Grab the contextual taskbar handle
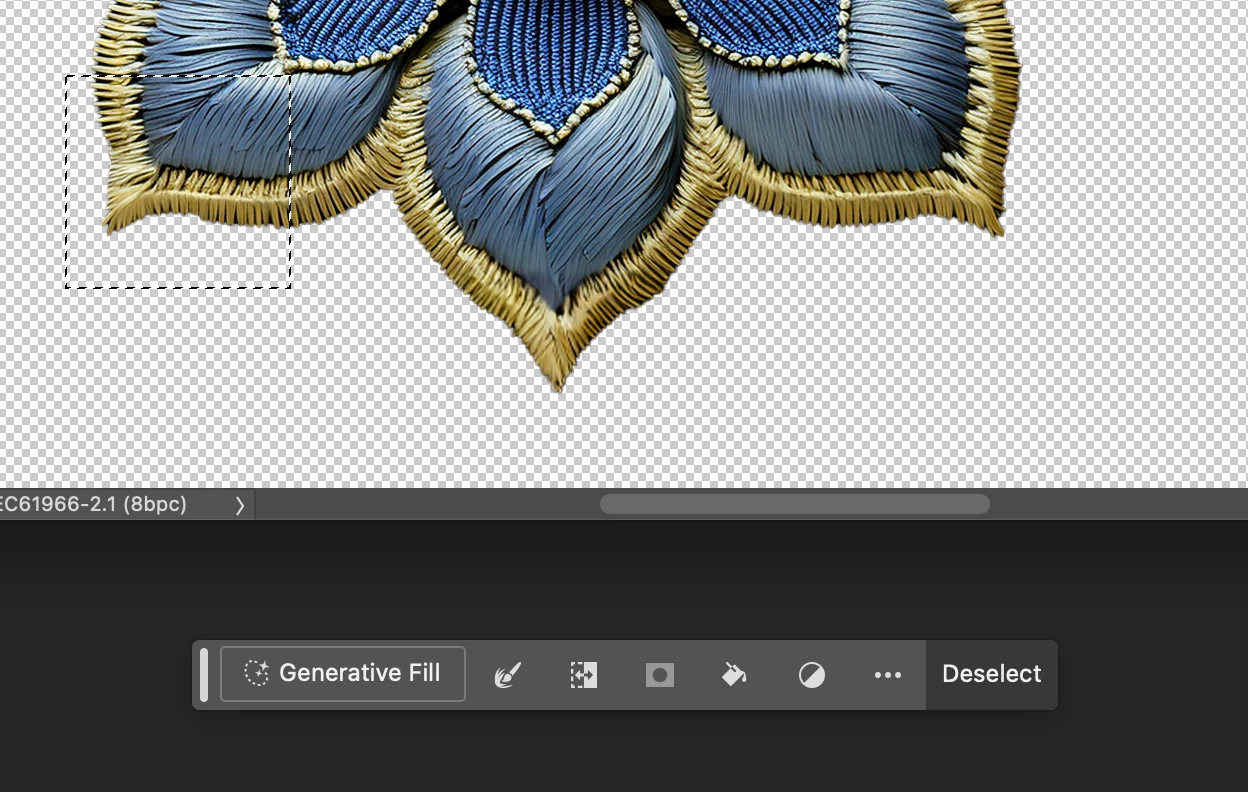This screenshot has width=1248, height=792. [204, 675]
